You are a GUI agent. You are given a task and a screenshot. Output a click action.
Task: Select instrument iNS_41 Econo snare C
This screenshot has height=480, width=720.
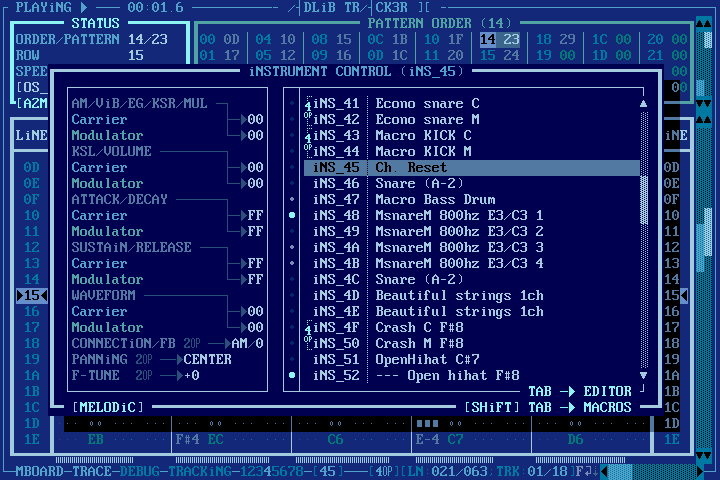pos(472,103)
